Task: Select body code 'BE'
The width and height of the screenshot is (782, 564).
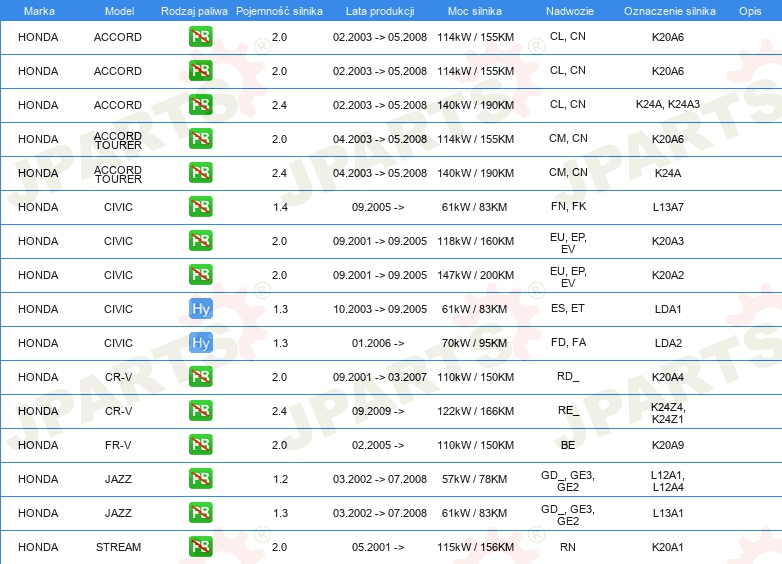Action: coord(568,445)
